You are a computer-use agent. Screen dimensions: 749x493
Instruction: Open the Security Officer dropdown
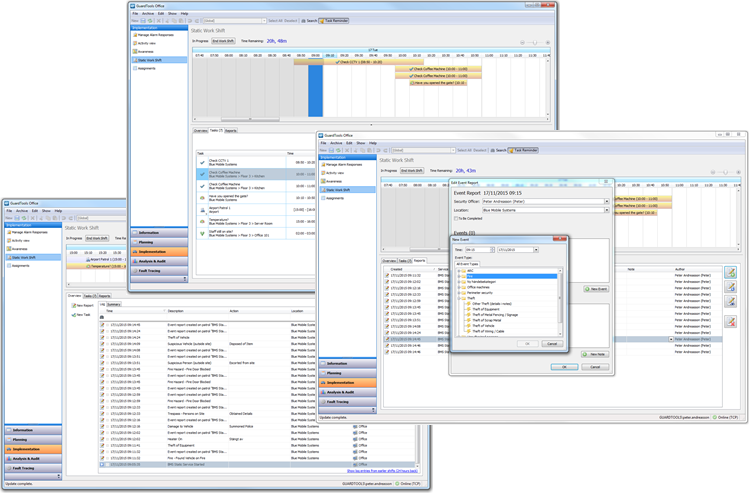pyautogui.click(x=607, y=202)
